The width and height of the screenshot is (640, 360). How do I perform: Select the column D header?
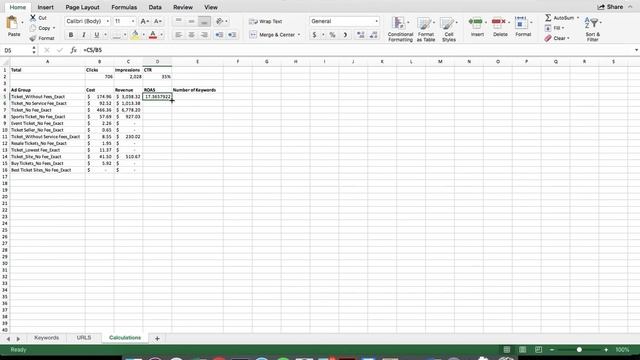(x=157, y=62)
